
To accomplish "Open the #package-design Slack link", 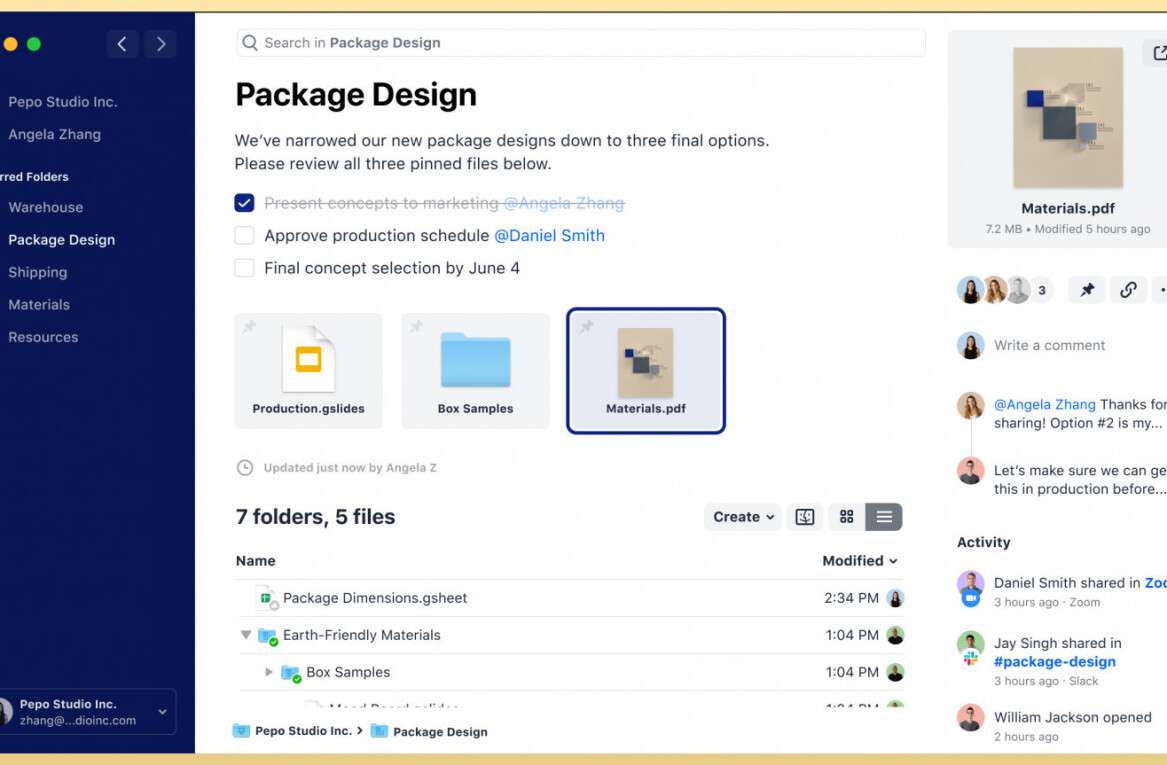I will pos(1054,661).
